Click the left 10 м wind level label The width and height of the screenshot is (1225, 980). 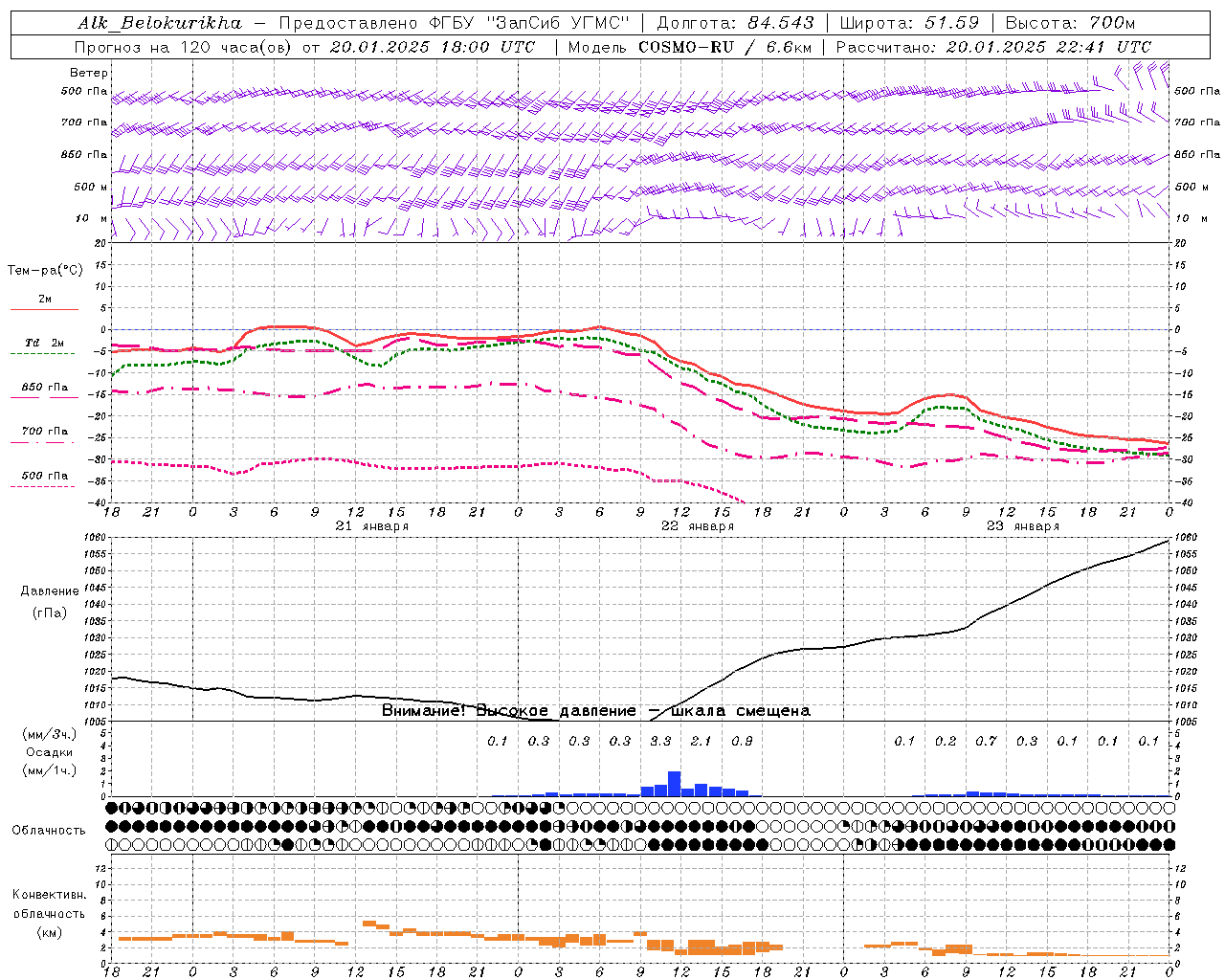tap(91, 218)
